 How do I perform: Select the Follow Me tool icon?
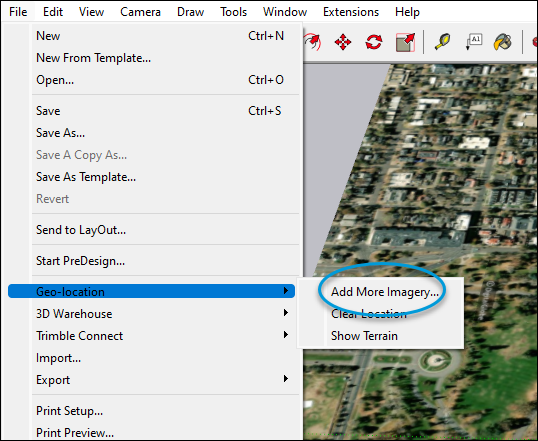click(313, 42)
